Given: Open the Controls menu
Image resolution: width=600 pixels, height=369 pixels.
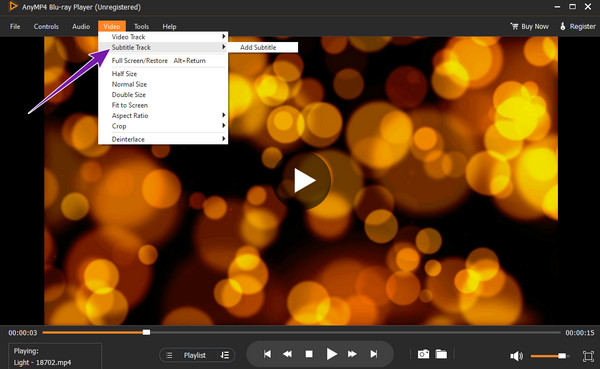Looking at the screenshot, I should click(46, 26).
